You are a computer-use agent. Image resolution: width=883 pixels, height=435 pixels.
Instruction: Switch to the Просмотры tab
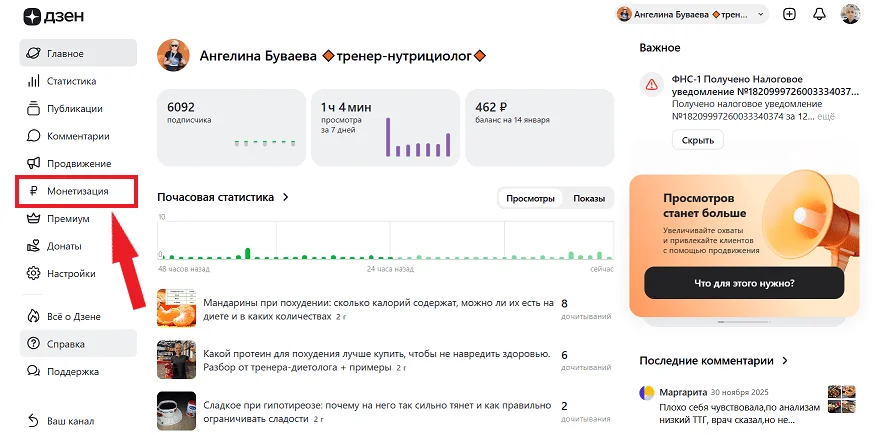(530, 198)
